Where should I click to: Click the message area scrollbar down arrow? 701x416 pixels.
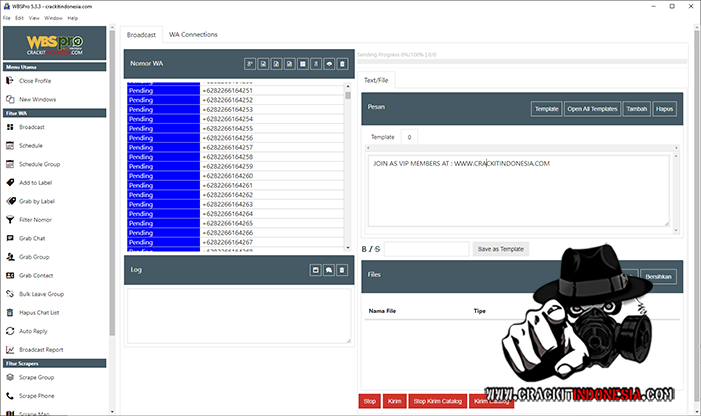(676, 230)
